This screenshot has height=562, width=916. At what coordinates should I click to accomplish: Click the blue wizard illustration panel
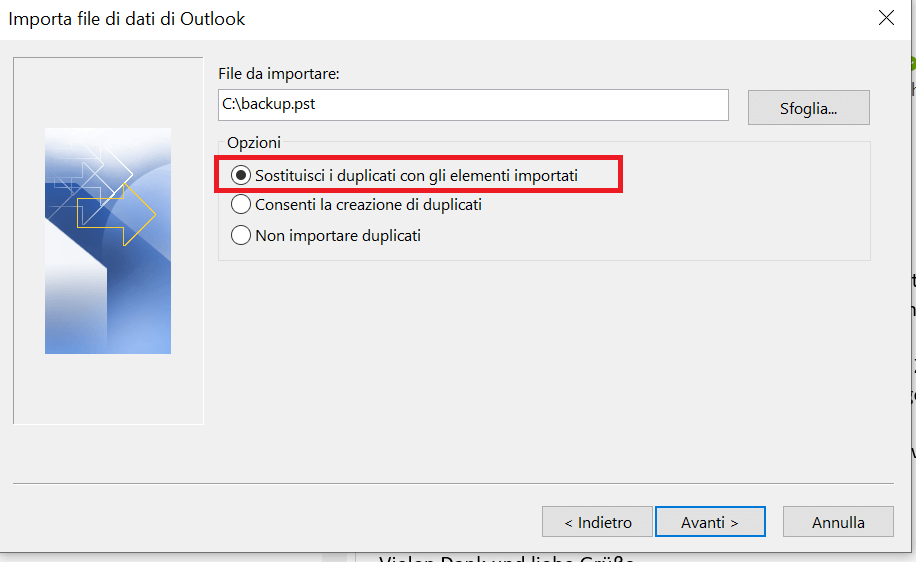coord(108,241)
